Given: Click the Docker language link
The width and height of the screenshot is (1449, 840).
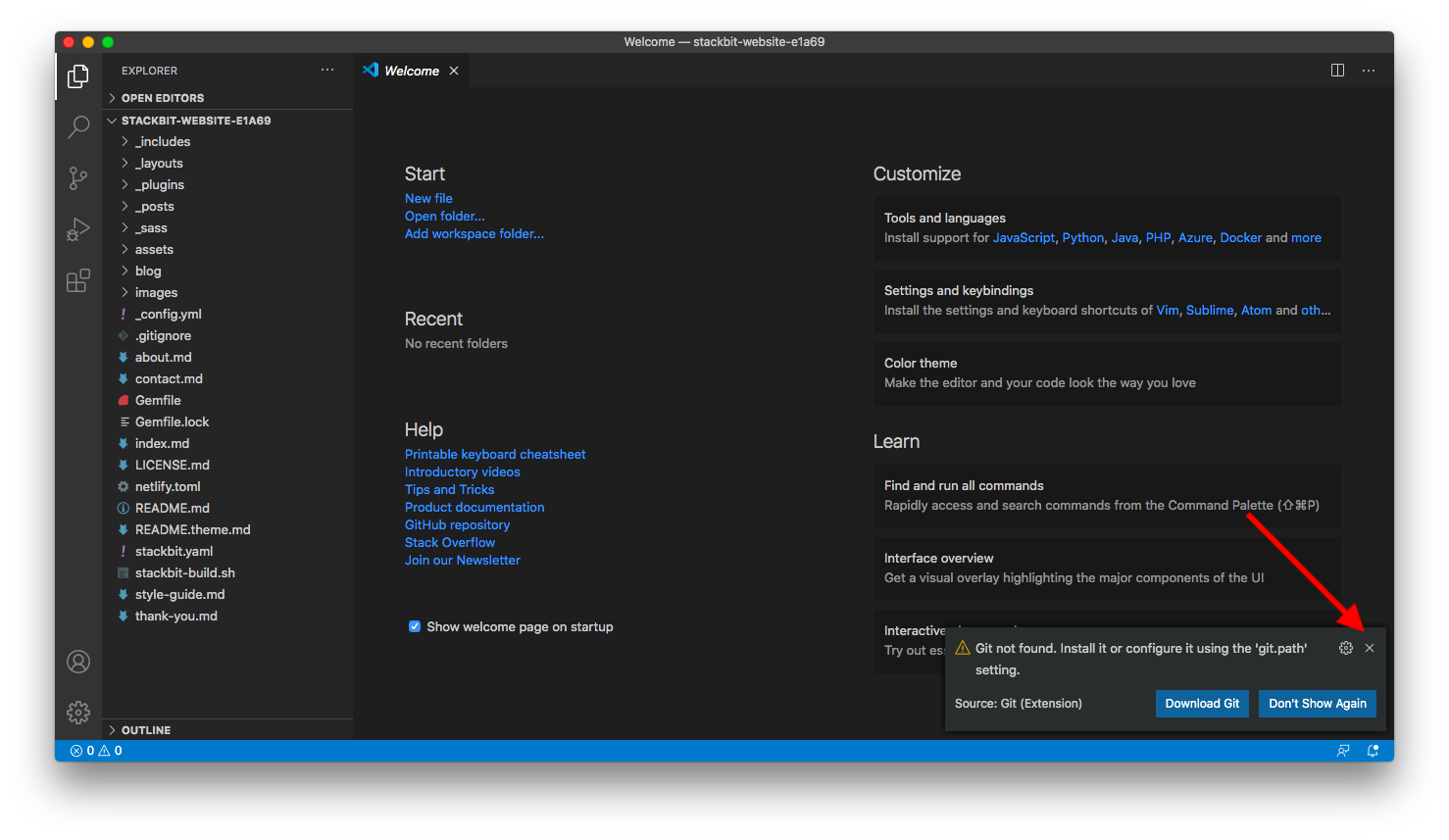Looking at the screenshot, I should pyautogui.click(x=1241, y=237).
